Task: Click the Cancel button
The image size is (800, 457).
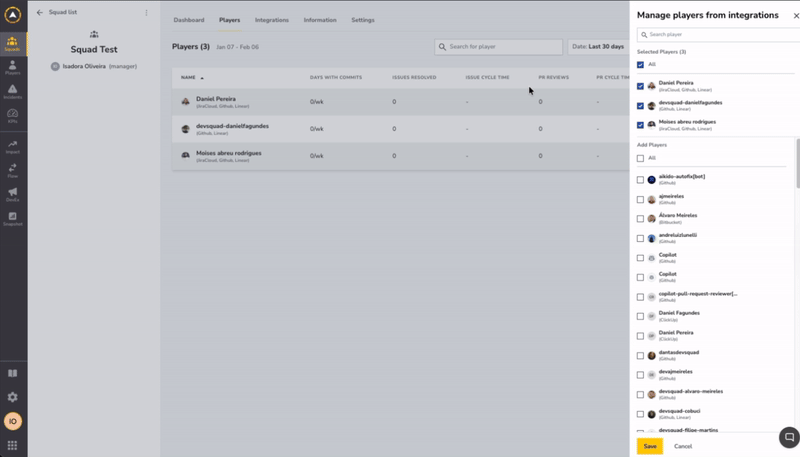Action: pyautogui.click(x=683, y=446)
